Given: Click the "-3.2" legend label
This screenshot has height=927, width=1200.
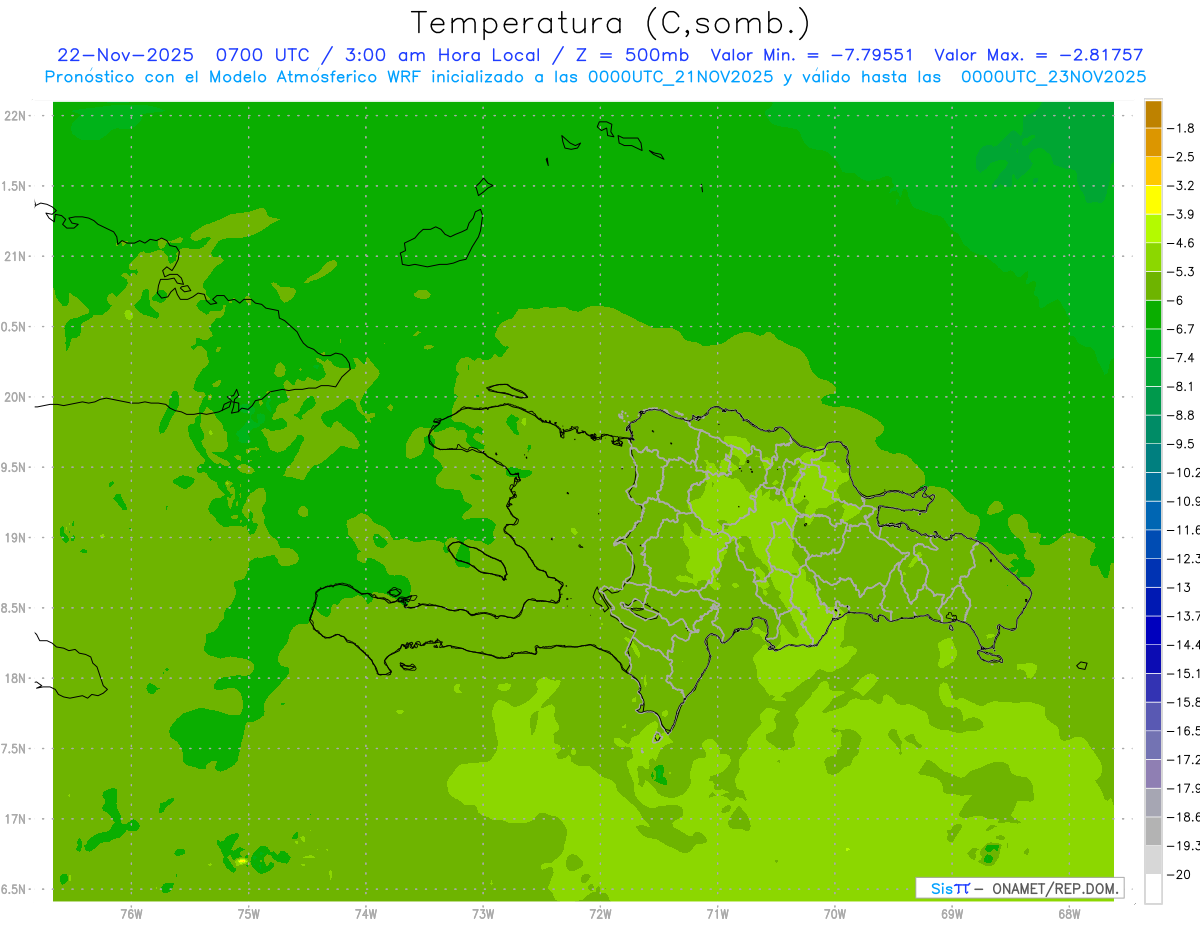Looking at the screenshot, I should point(1182,186).
